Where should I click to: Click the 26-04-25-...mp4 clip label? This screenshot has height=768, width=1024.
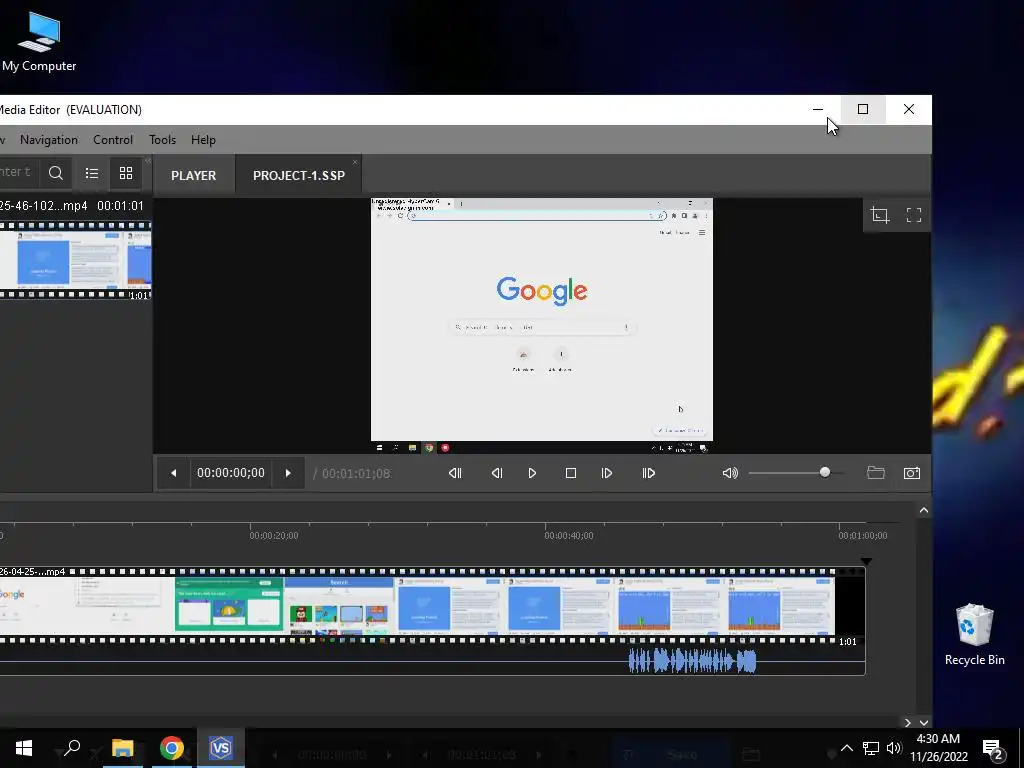coord(33,571)
